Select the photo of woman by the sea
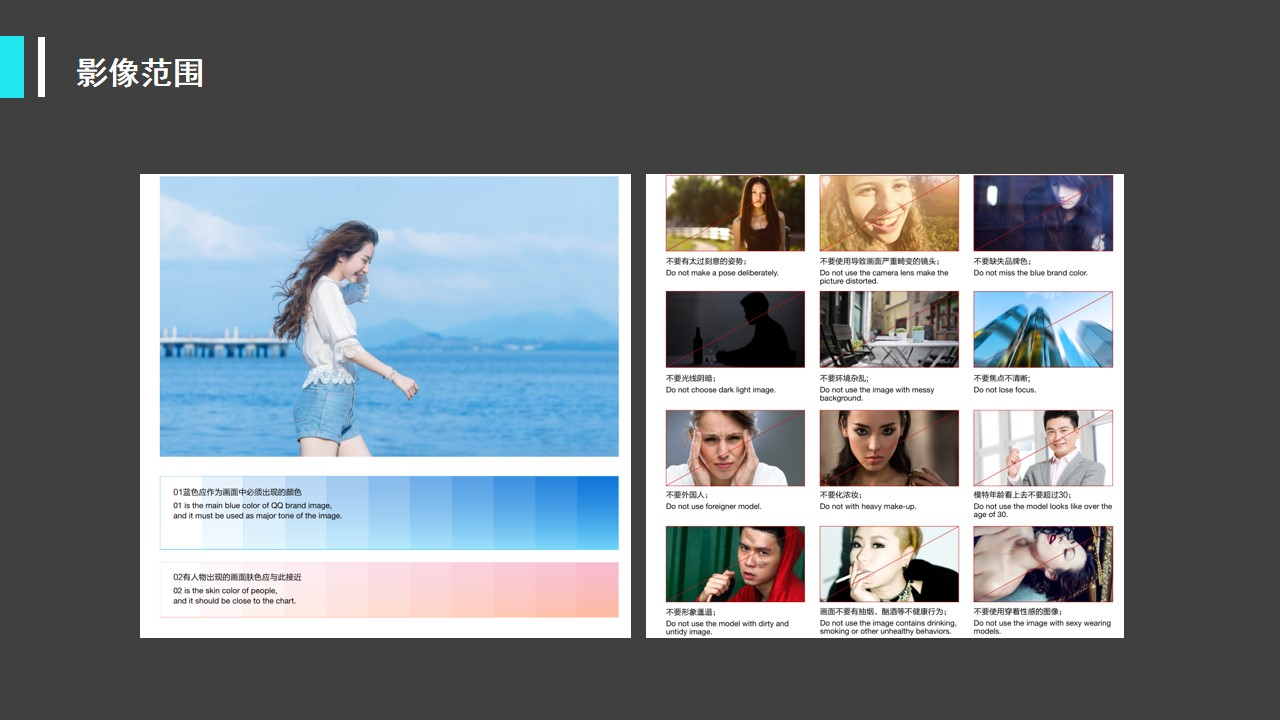 click(x=389, y=317)
